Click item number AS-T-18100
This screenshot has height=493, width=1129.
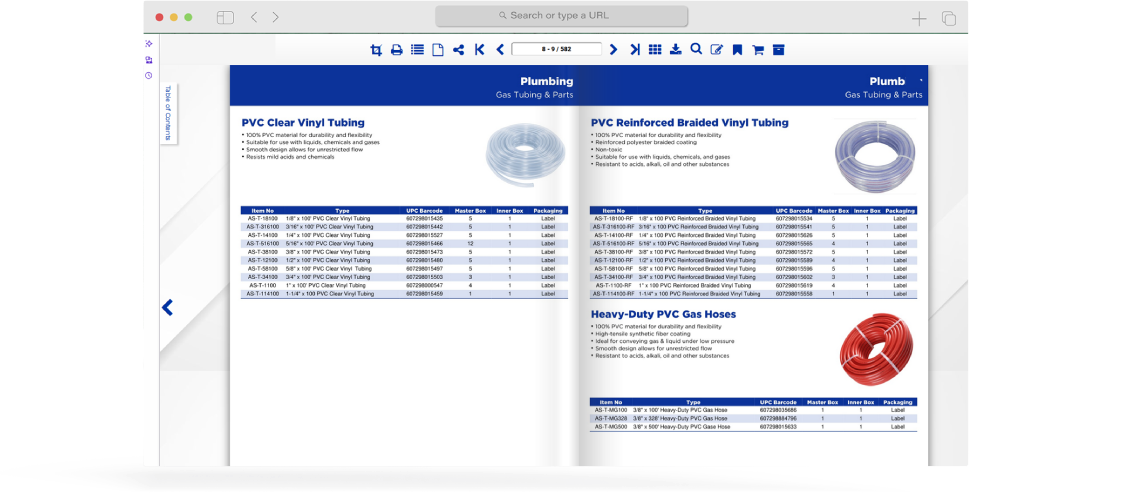click(x=263, y=218)
